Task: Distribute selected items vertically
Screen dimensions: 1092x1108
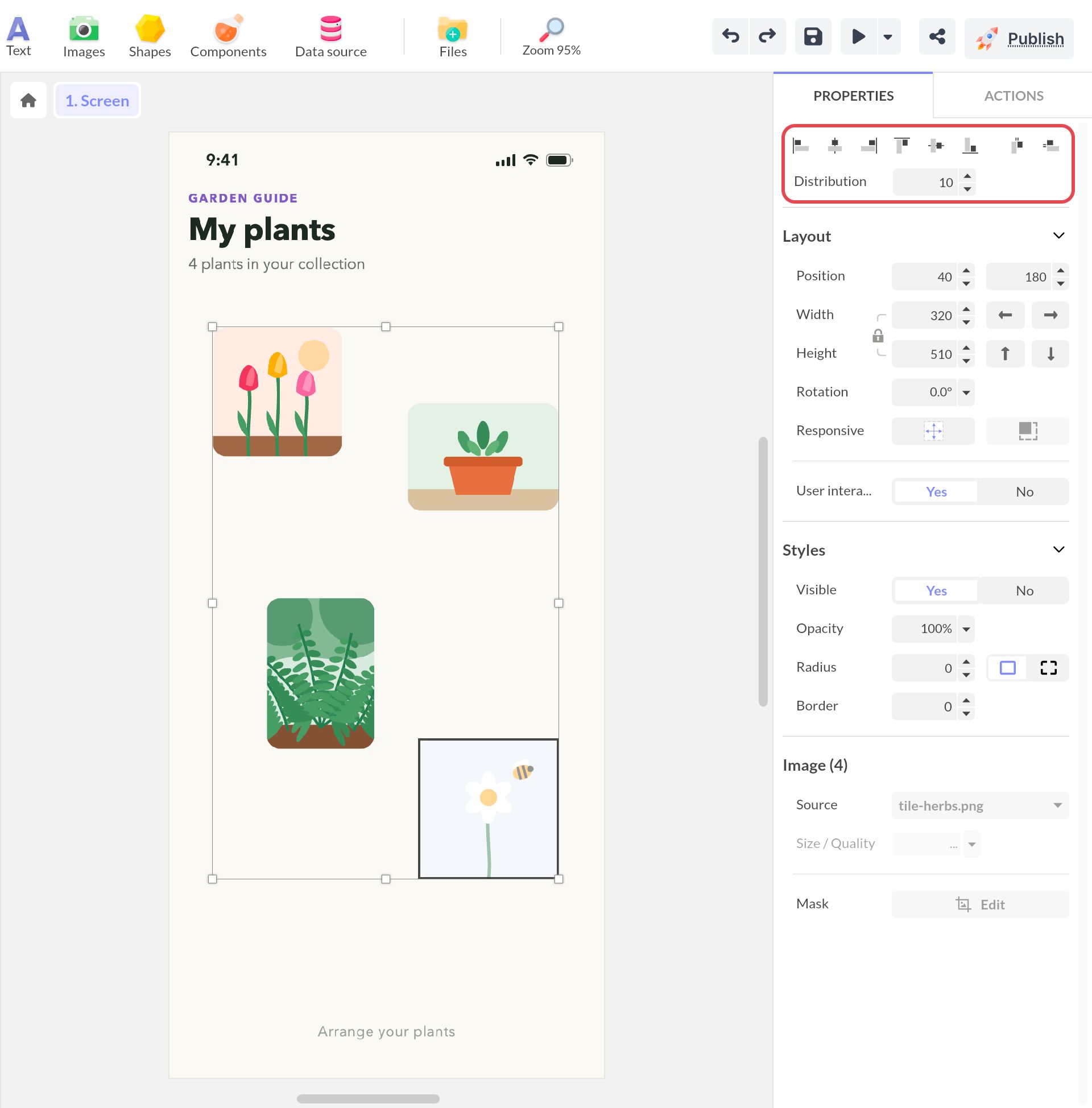Action: [1050, 146]
